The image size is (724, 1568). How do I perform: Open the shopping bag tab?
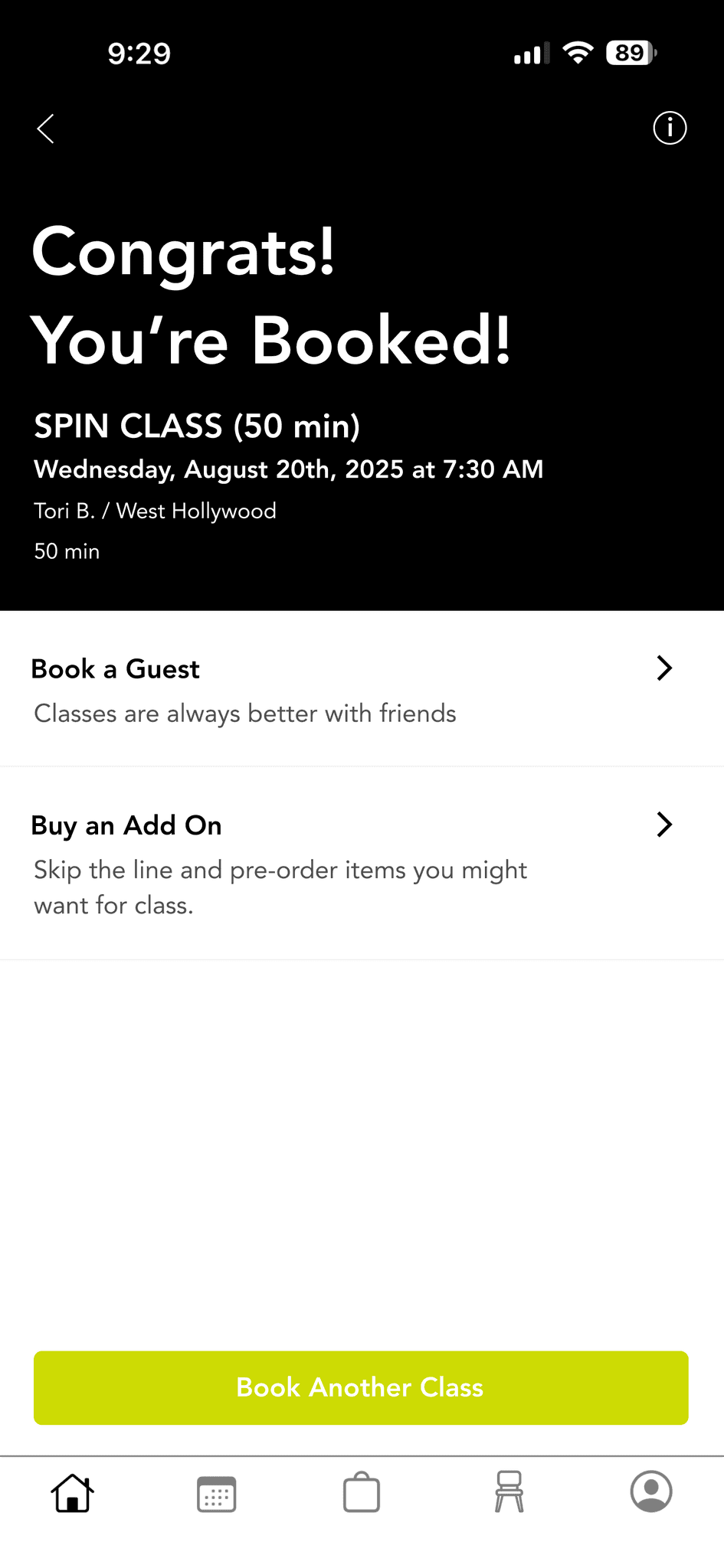[362, 1492]
